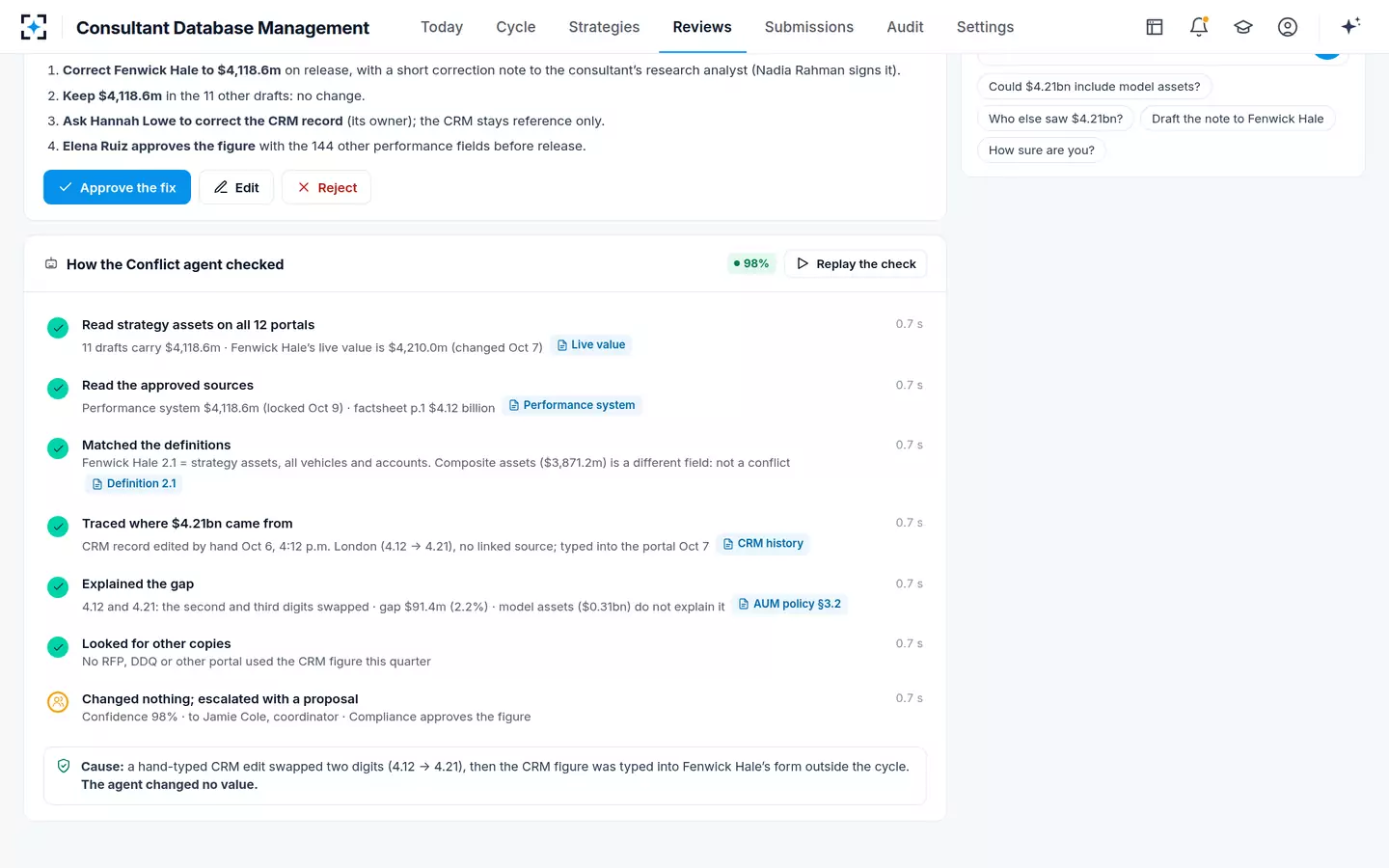Open the CRM history source link
The image size is (1389, 868).
763,543
